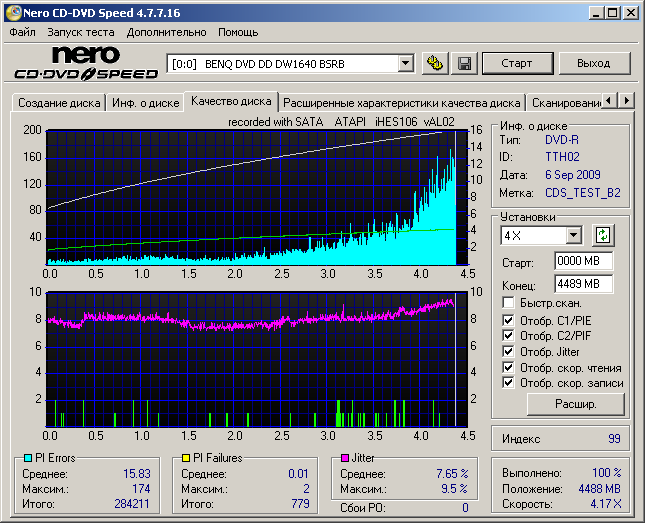Open the Дополнительно menu
The image size is (645, 523).
click(x=166, y=32)
